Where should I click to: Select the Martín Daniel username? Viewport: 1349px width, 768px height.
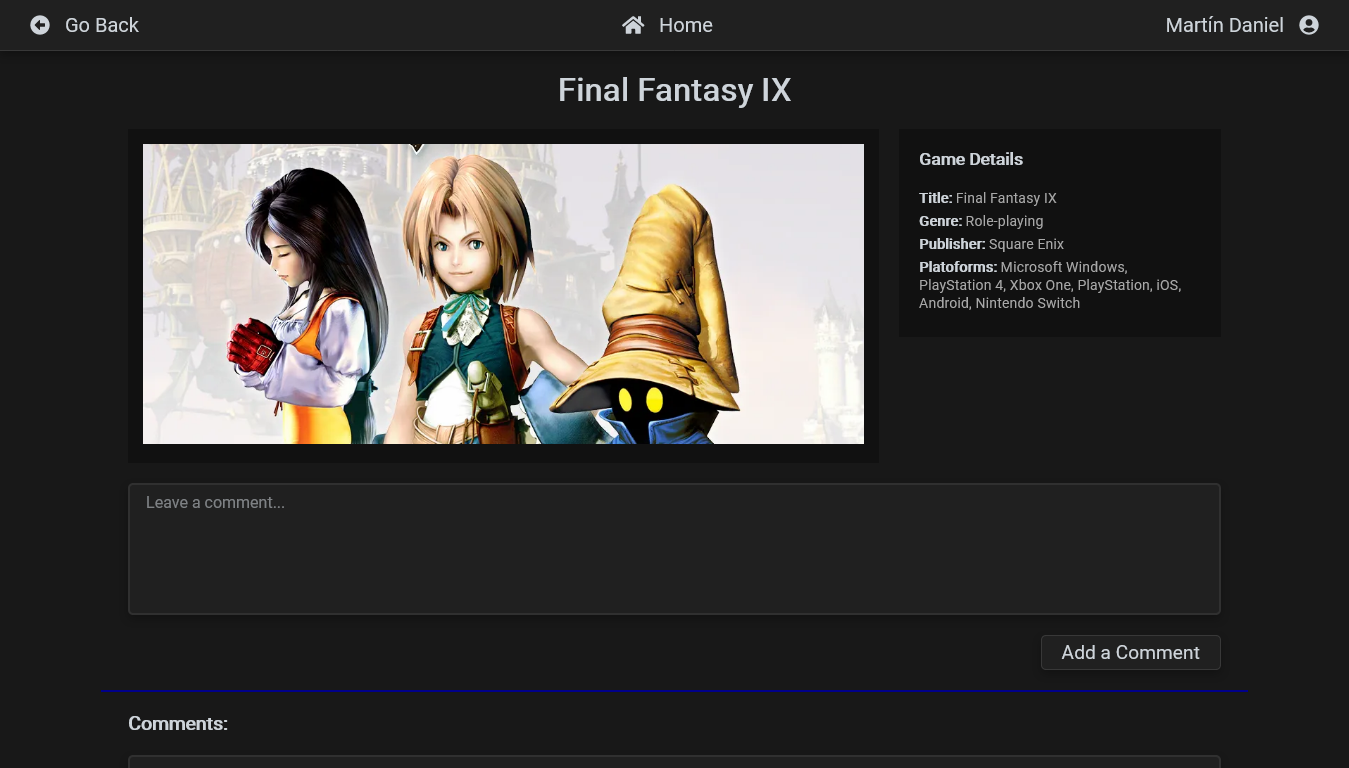pyautogui.click(x=1224, y=25)
